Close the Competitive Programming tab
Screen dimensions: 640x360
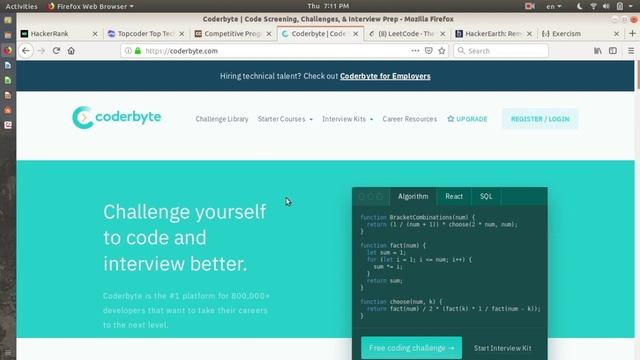pyautogui.click(x=269, y=34)
